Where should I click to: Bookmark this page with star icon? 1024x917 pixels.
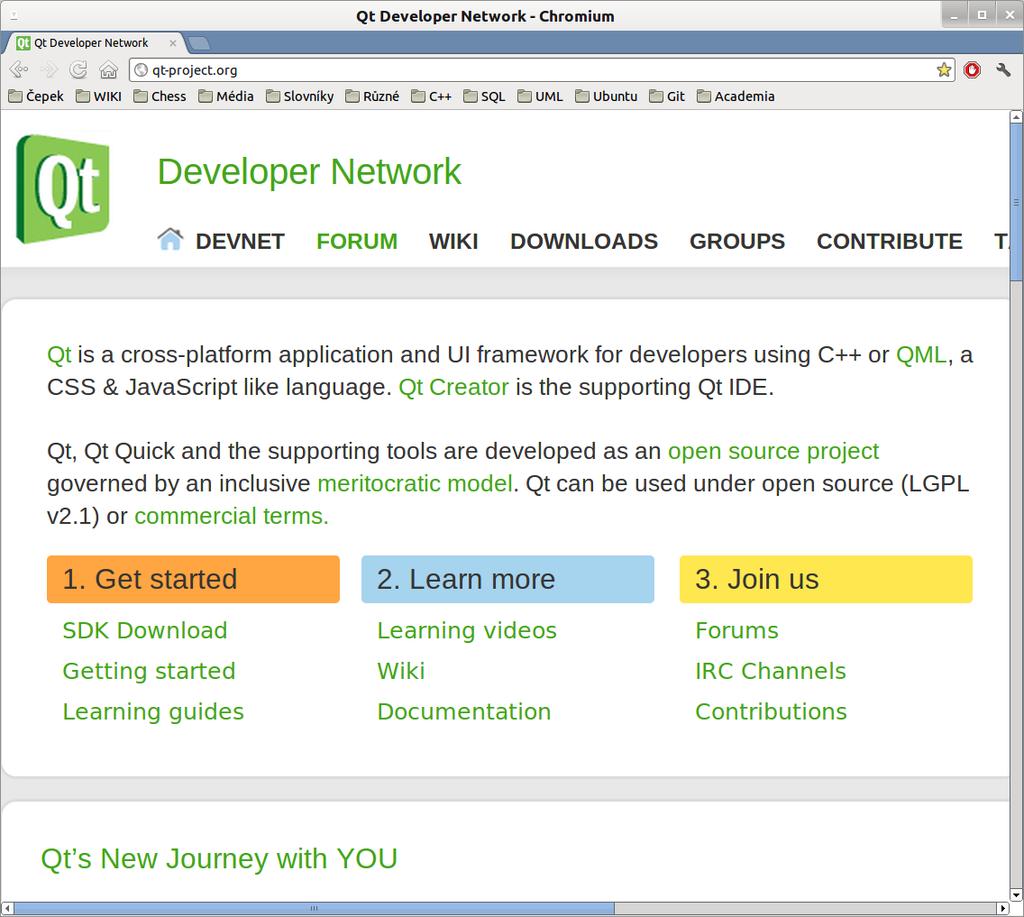944,69
